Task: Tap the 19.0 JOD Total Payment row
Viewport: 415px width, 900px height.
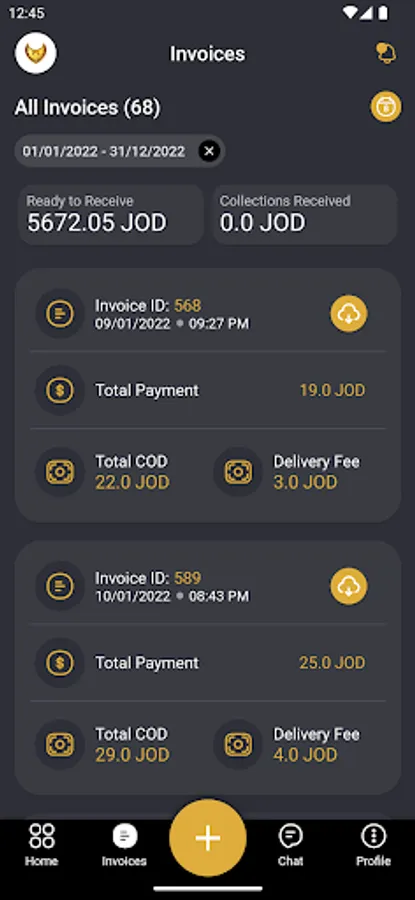Action: point(208,390)
